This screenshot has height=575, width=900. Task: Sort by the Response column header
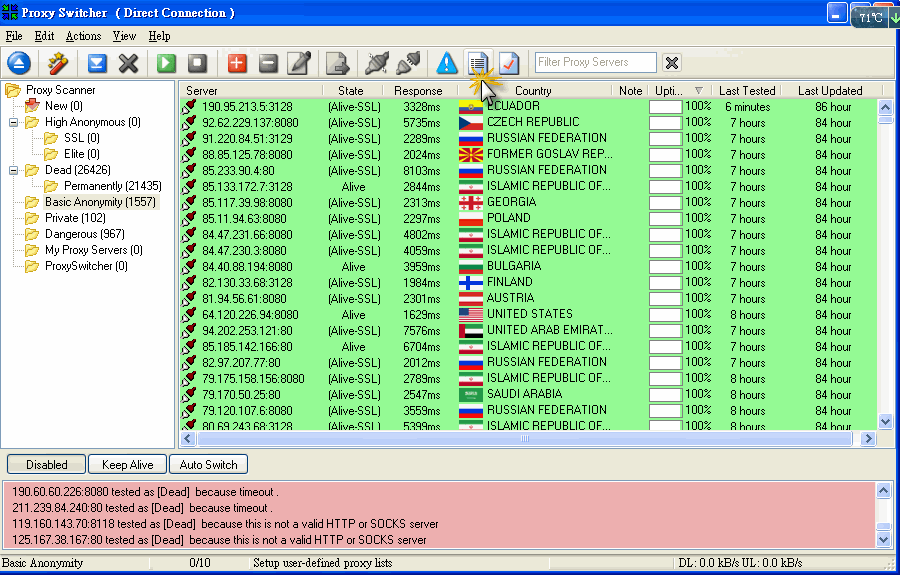[x=418, y=91]
